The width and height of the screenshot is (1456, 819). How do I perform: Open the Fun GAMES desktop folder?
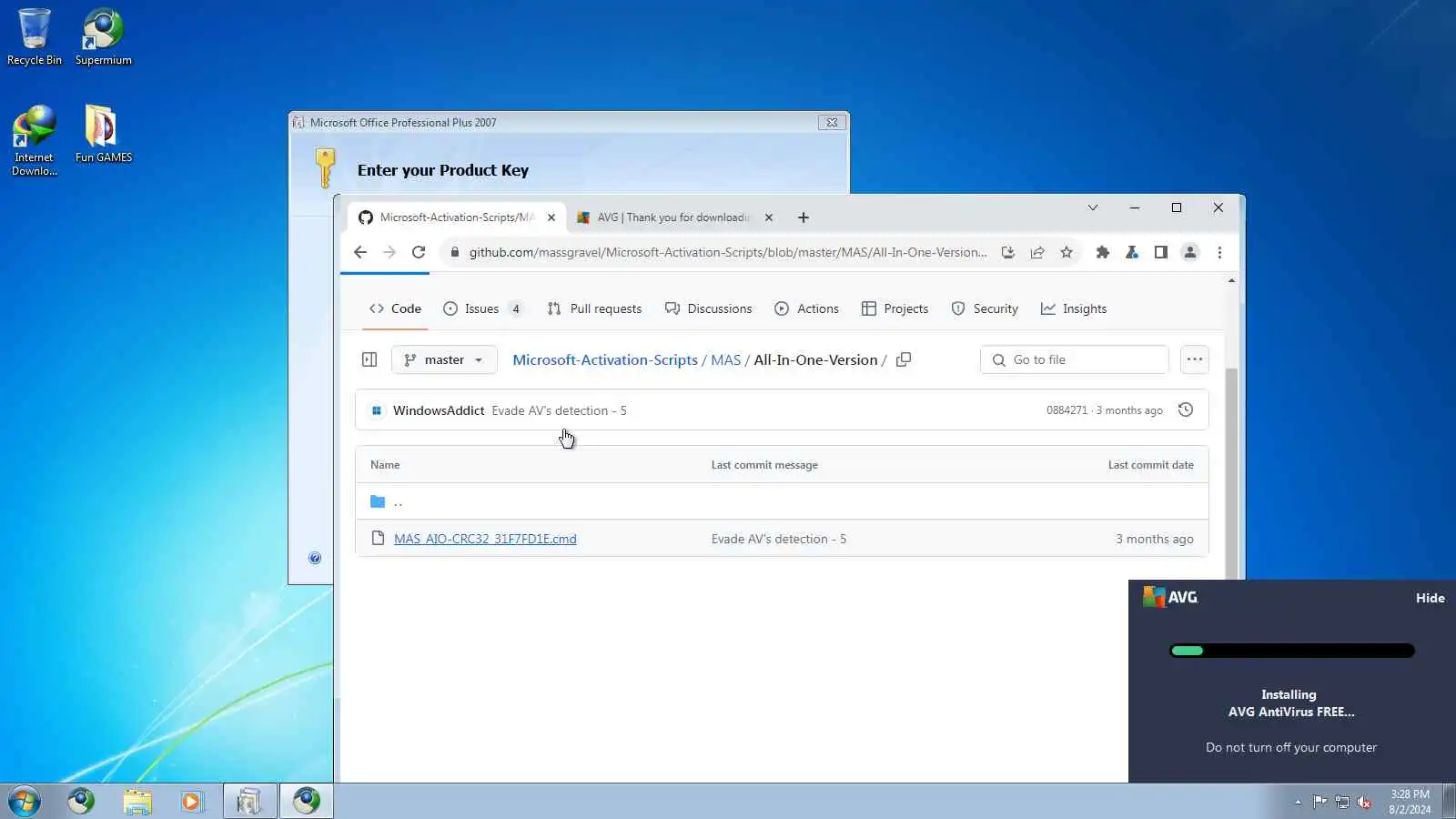click(x=103, y=134)
